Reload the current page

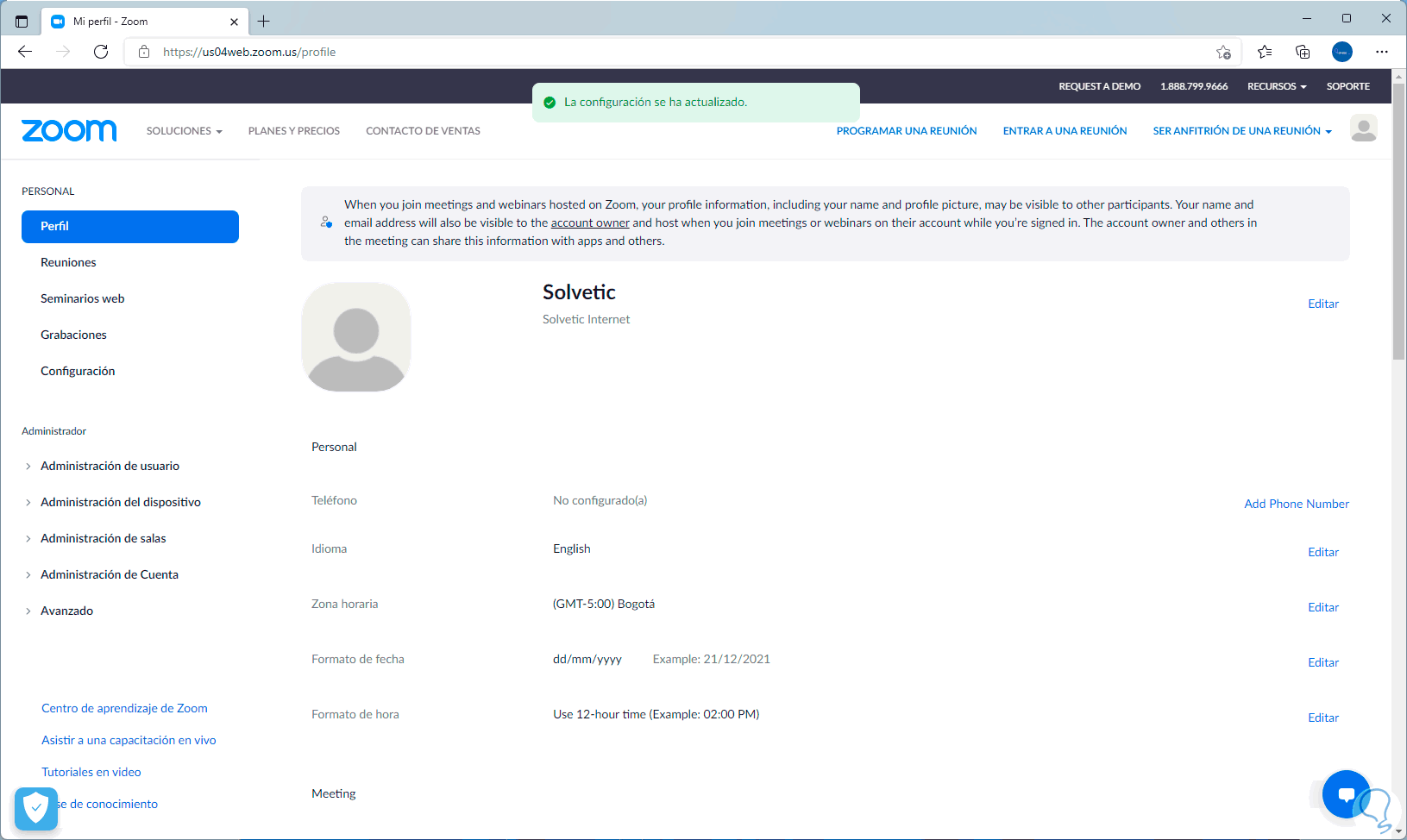pos(101,52)
